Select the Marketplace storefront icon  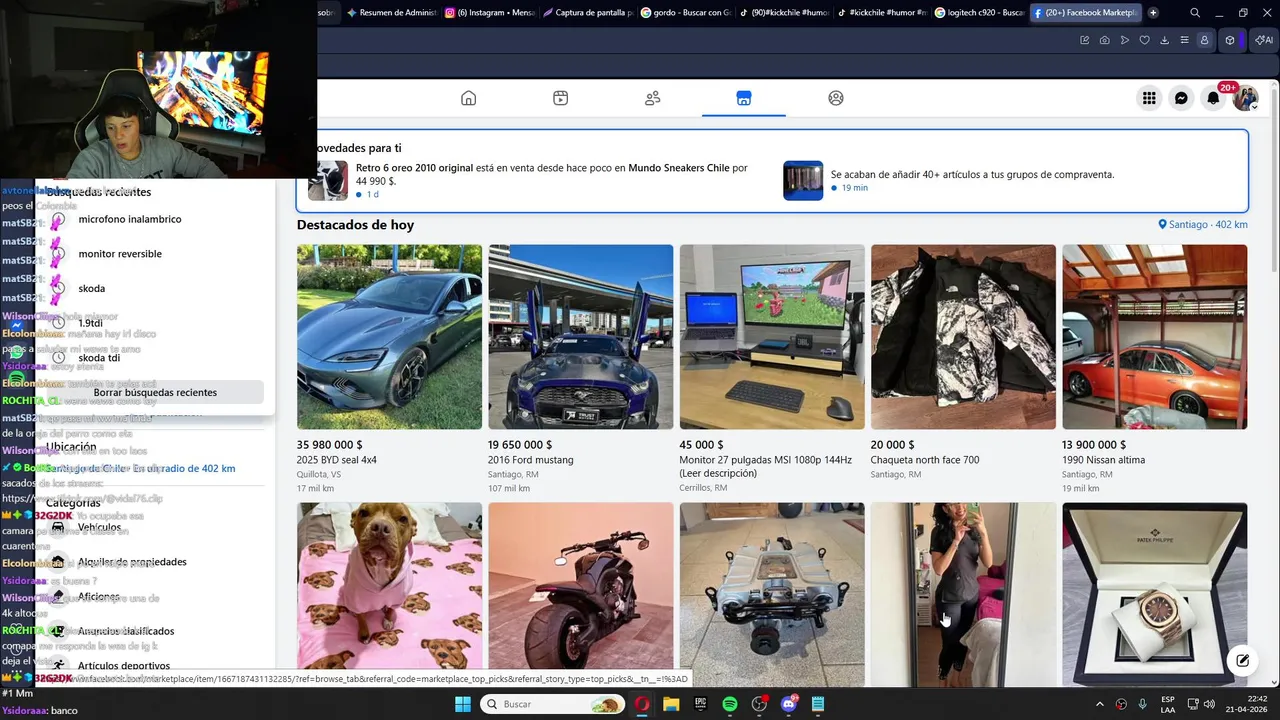pyautogui.click(x=743, y=98)
